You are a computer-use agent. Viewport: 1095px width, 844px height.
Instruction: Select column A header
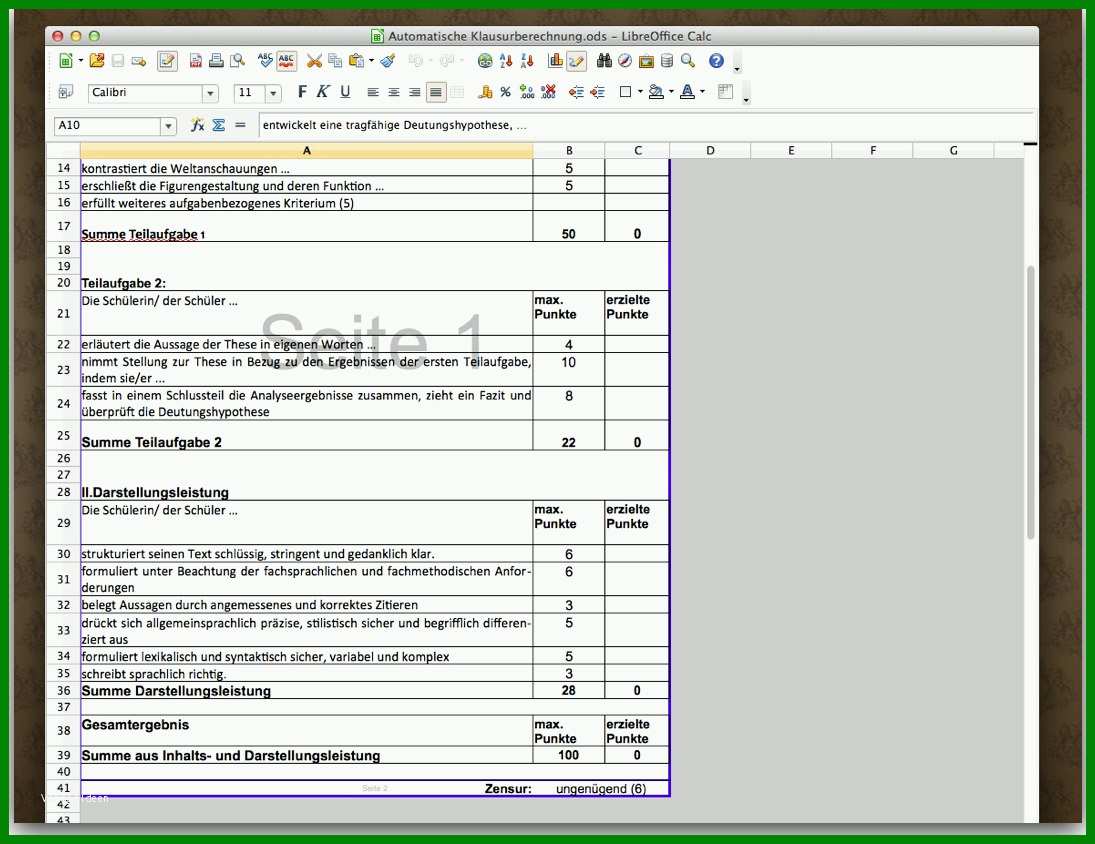[x=307, y=150]
